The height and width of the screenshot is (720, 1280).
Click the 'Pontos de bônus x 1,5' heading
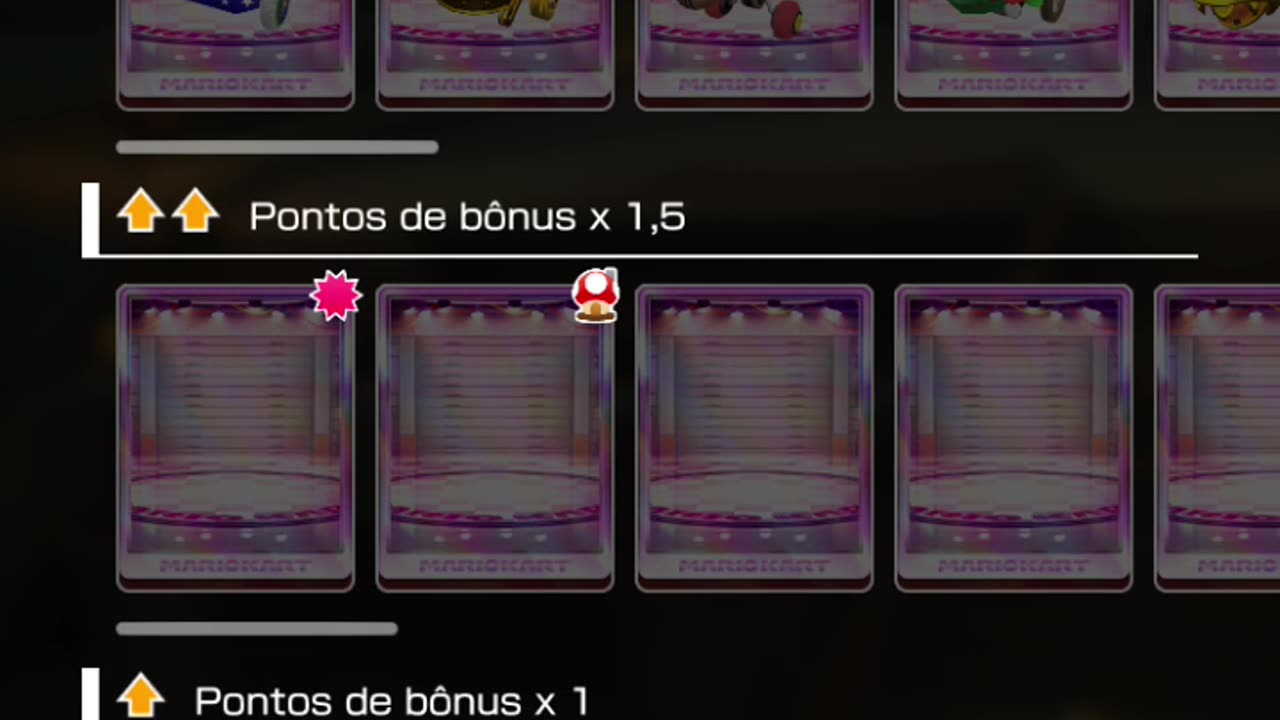click(x=467, y=216)
